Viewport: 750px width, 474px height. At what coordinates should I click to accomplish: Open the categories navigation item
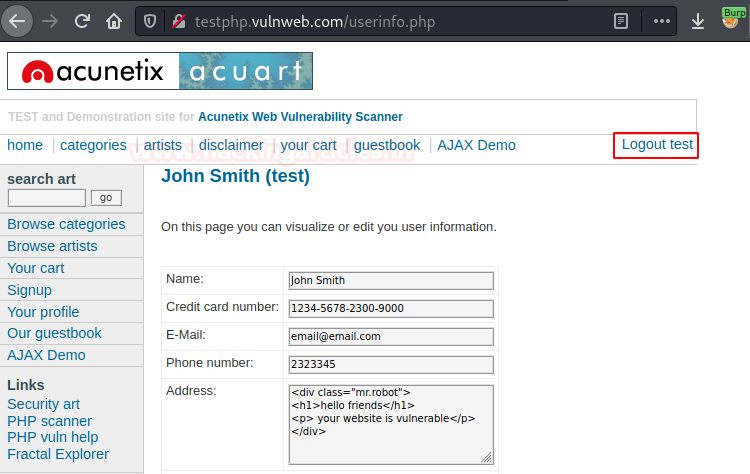pos(93,145)
